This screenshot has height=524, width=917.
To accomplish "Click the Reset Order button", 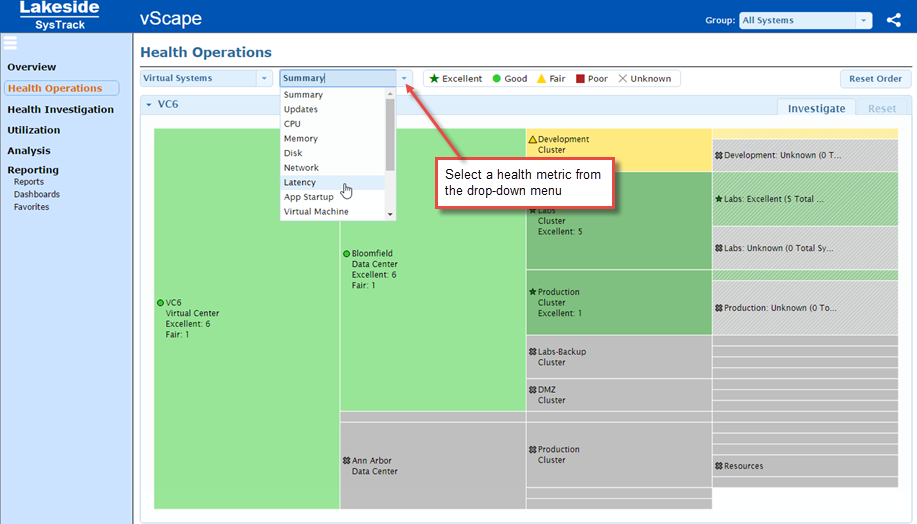I will (875, 78).
